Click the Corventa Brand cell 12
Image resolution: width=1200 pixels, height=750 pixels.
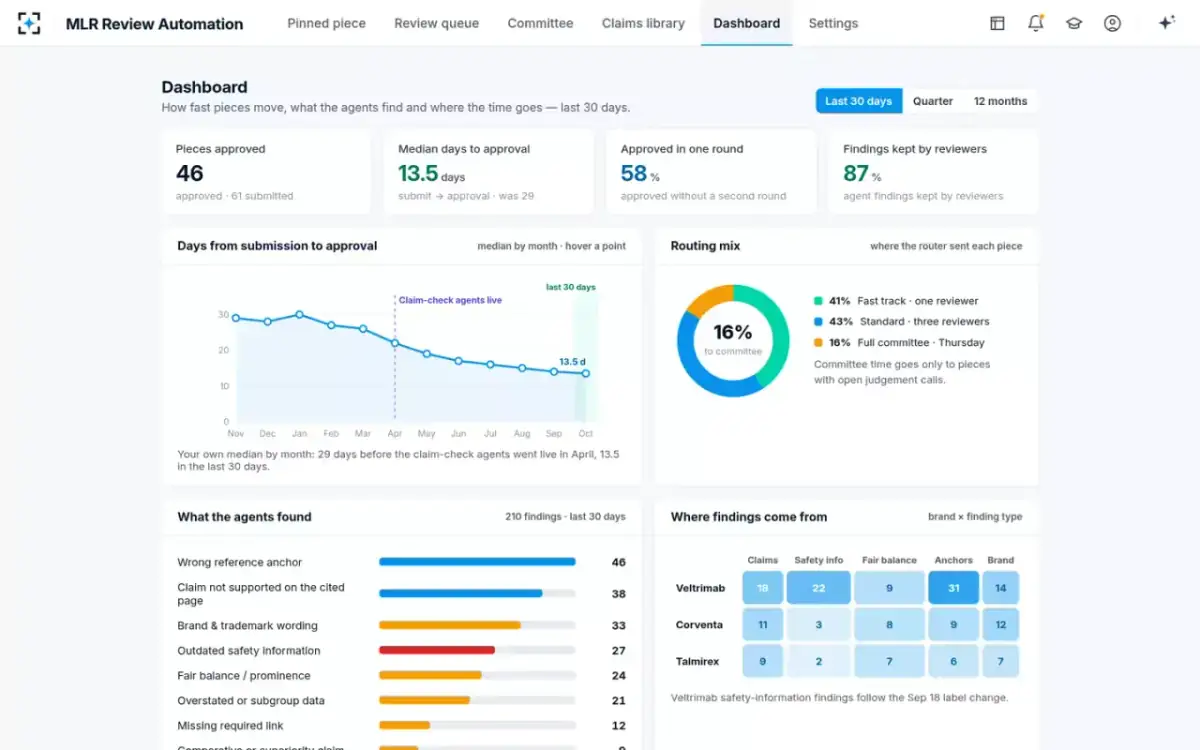pyautogui.click(x=1000, y=625)
